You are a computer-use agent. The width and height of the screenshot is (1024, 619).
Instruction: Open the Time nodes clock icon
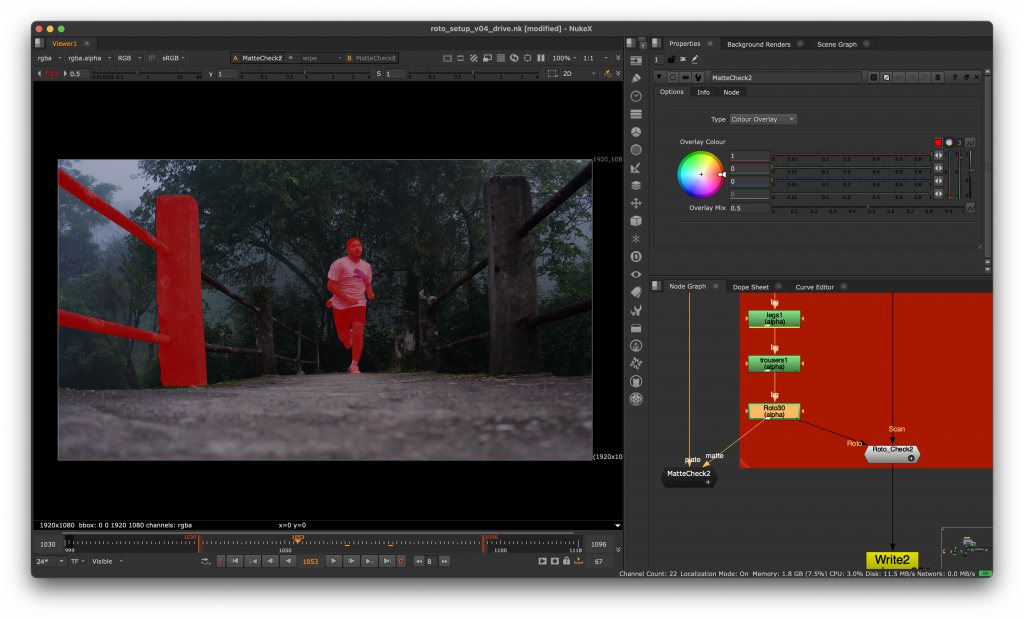point(636,96)
